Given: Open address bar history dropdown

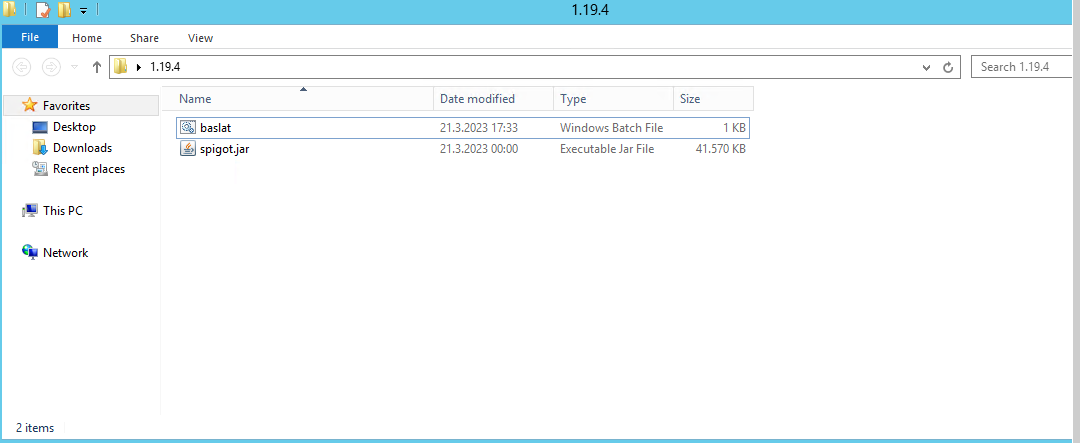Looking at the screenshot, I should [x=926, y=68].
